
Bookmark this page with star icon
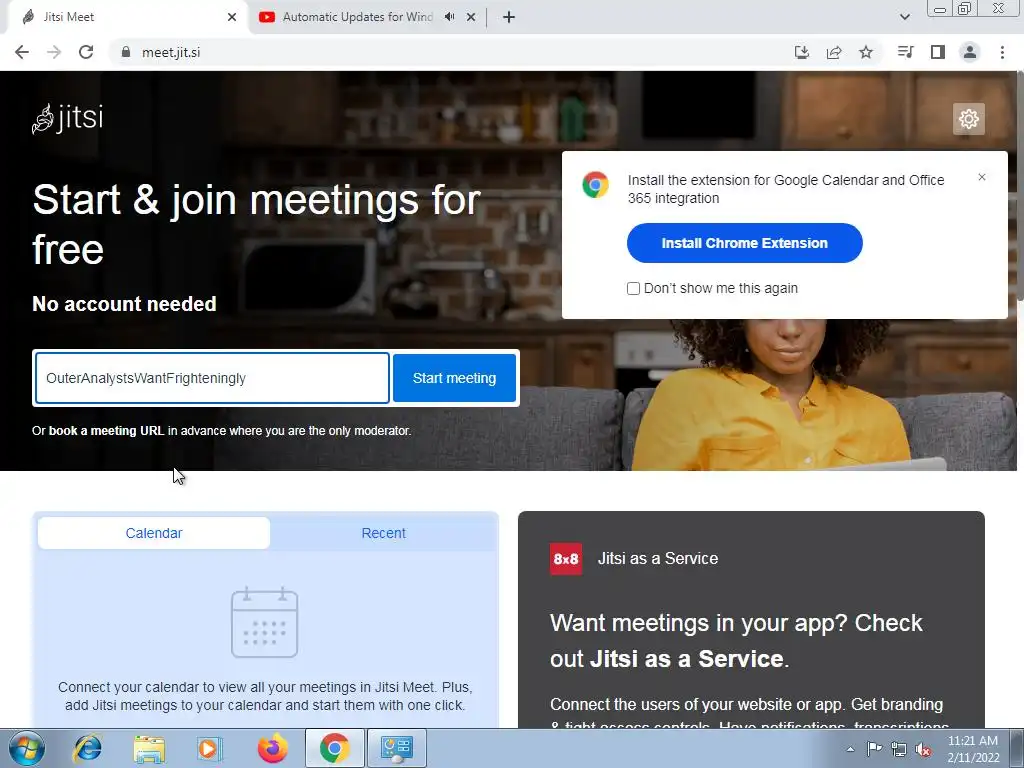(x=866, y=52)
